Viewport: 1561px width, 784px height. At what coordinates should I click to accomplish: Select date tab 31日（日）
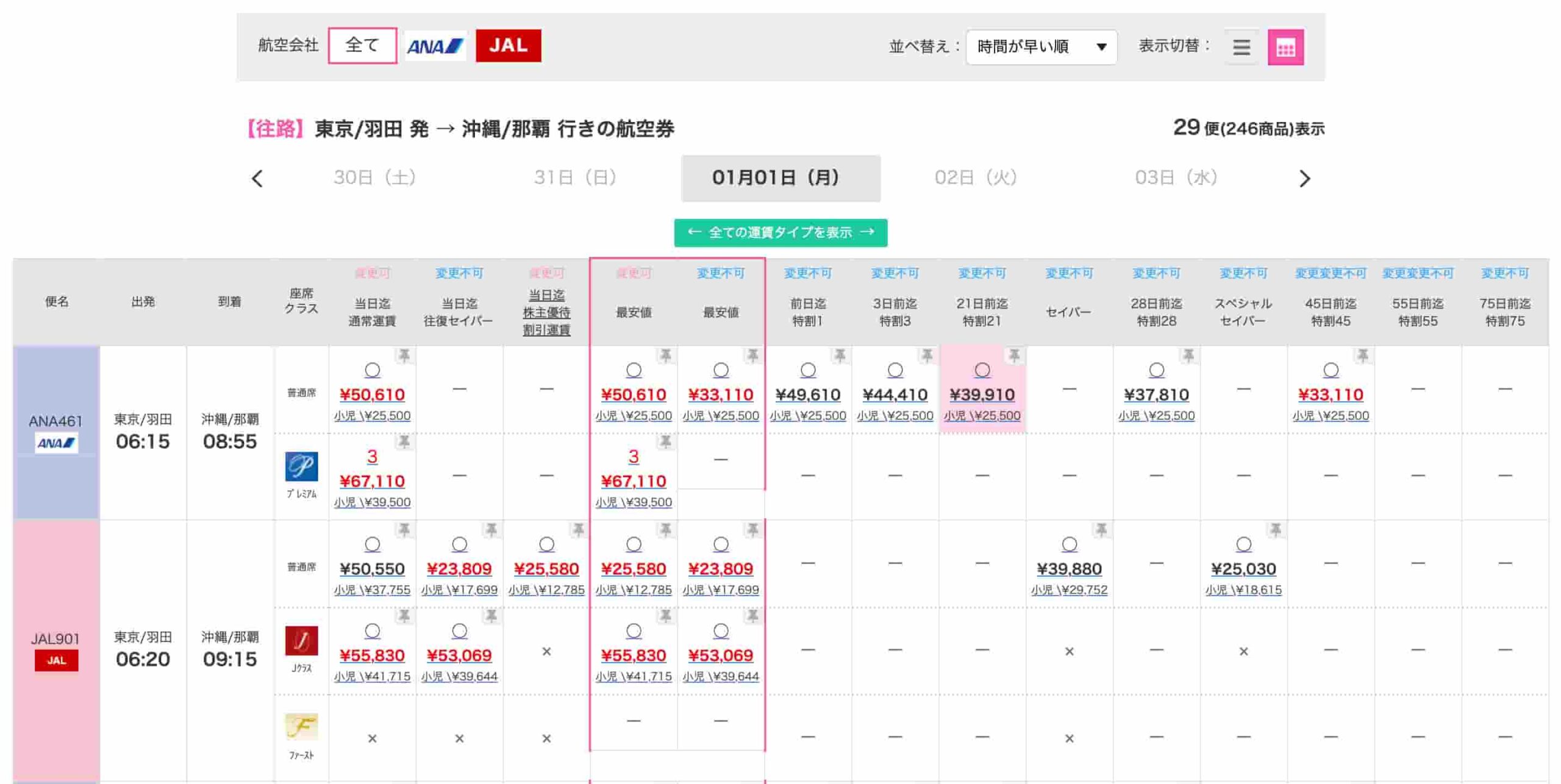pos(574,178)
